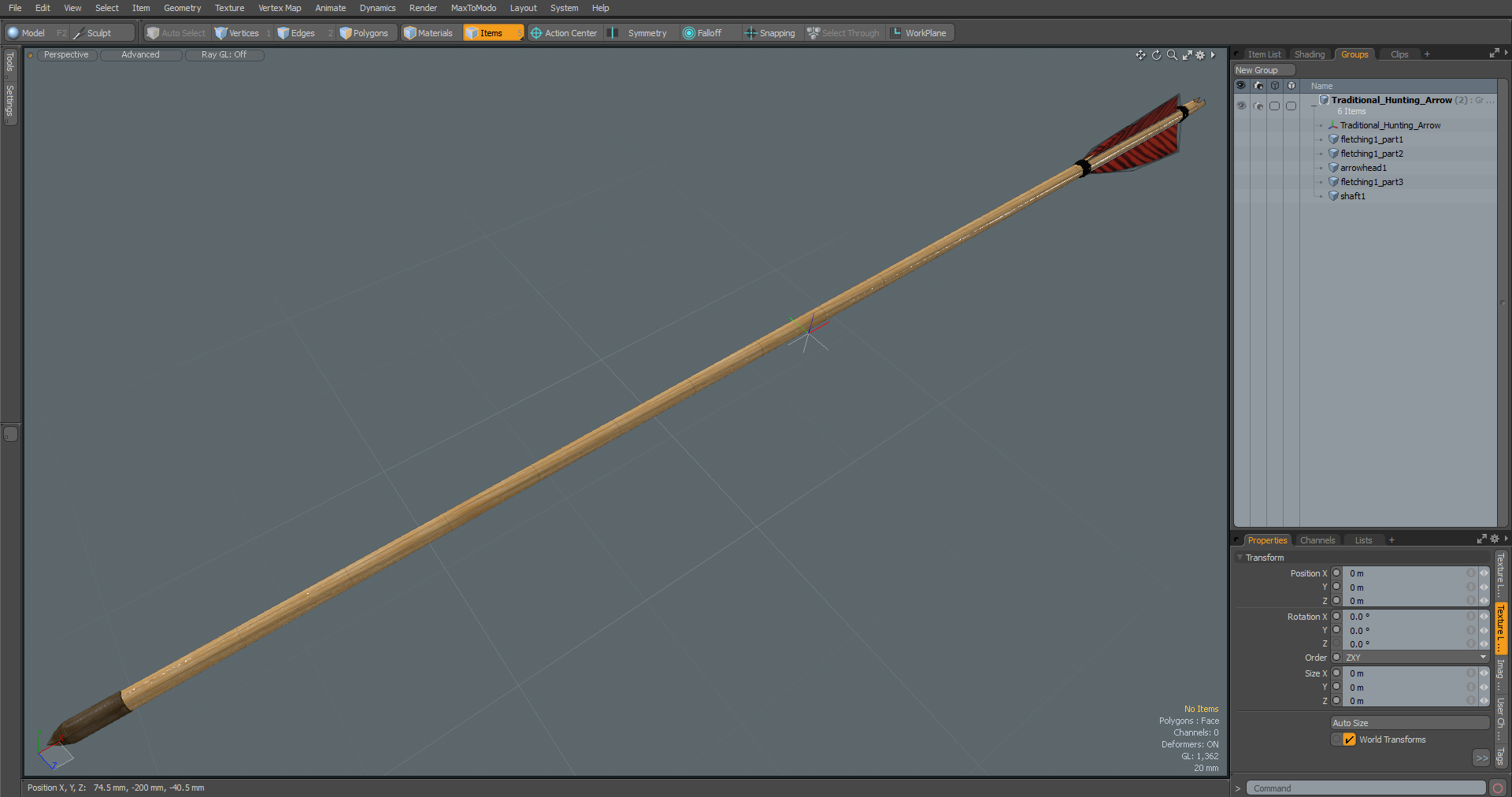Click the camera render column header
Image resolution: width=1512 pixels, height=797 pixels.
(x=1258, y=85)
